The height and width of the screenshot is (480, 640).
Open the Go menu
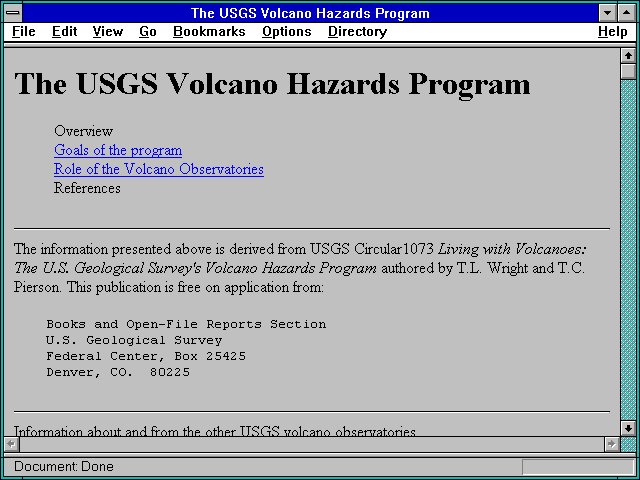click(148, 31)
